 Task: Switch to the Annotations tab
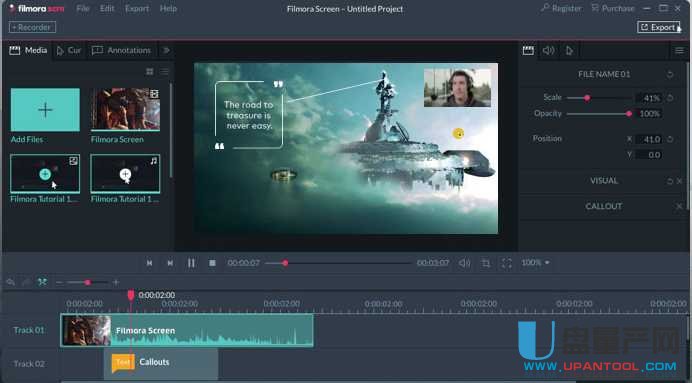(x=121, y=50)
